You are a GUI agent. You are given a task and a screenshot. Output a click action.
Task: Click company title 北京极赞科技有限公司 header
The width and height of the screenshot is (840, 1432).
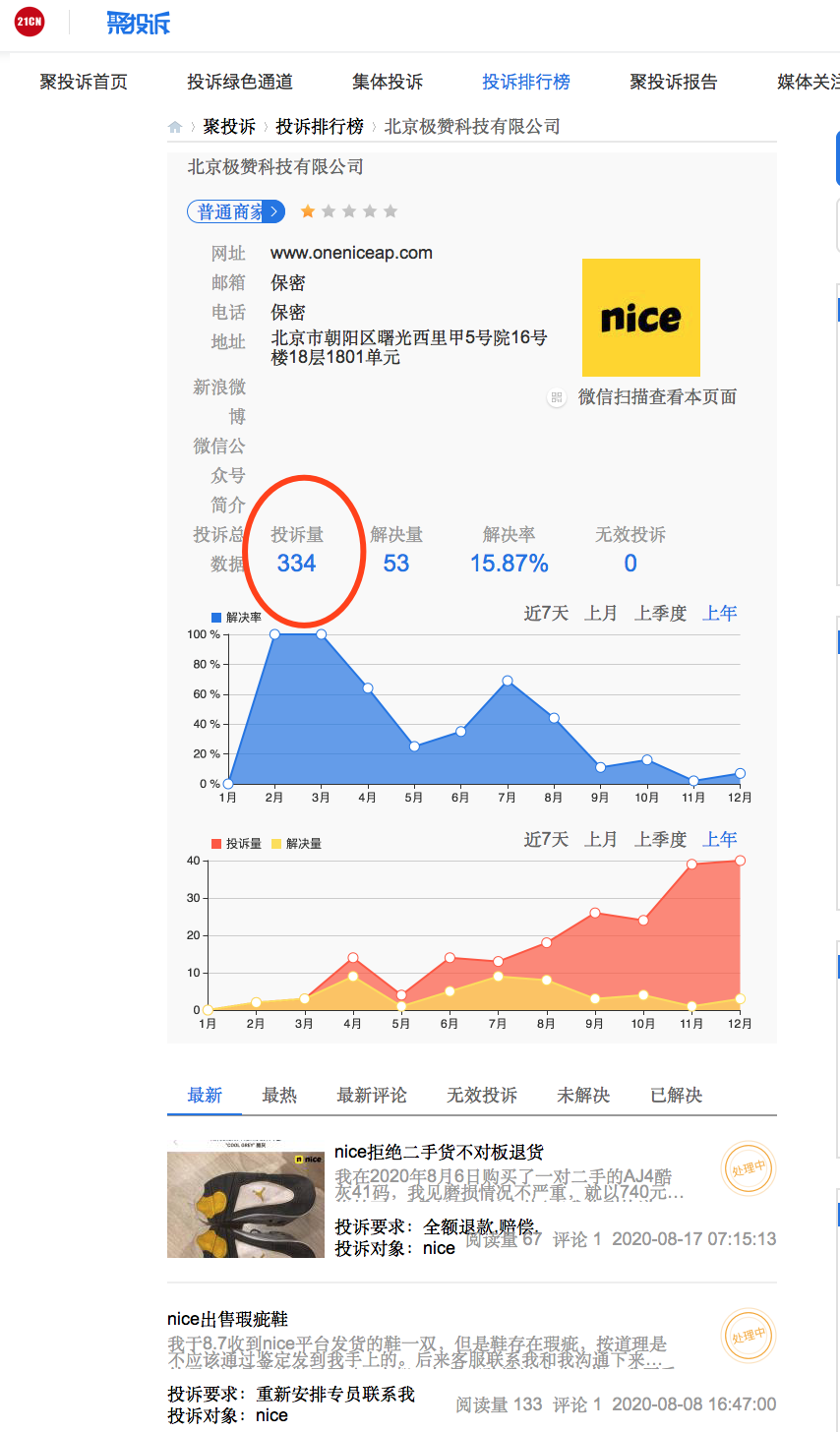point(275,167)
